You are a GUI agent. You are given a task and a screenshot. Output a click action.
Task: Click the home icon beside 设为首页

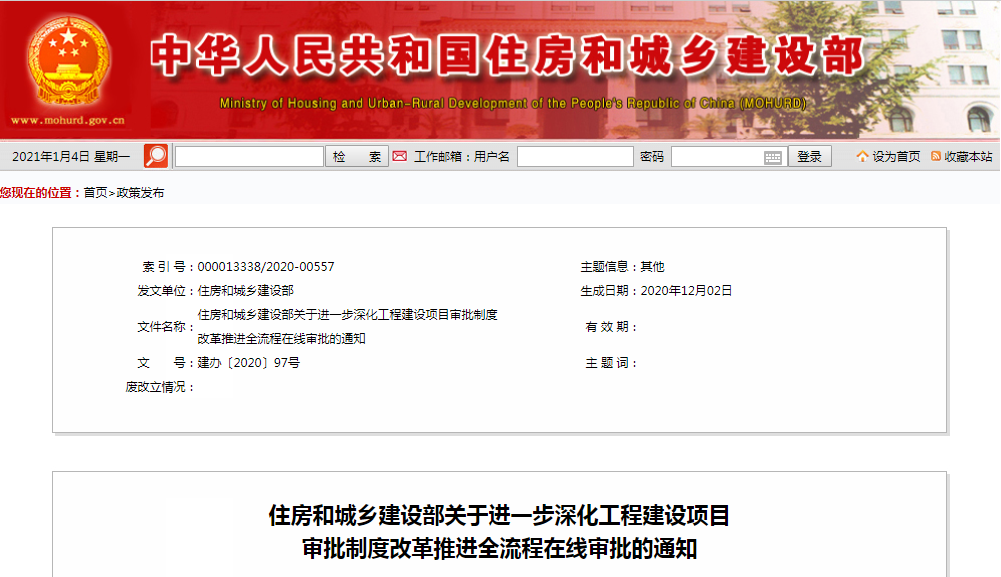tap(862, 156)
